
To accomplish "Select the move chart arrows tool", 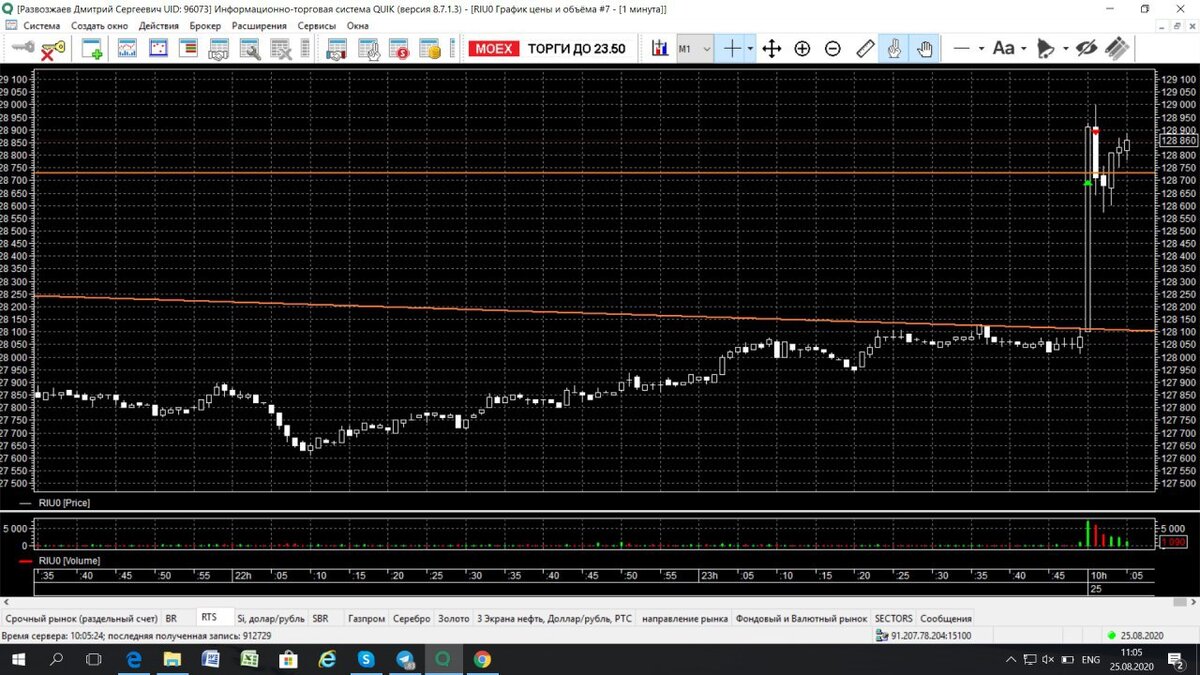I will coord(771,48).
